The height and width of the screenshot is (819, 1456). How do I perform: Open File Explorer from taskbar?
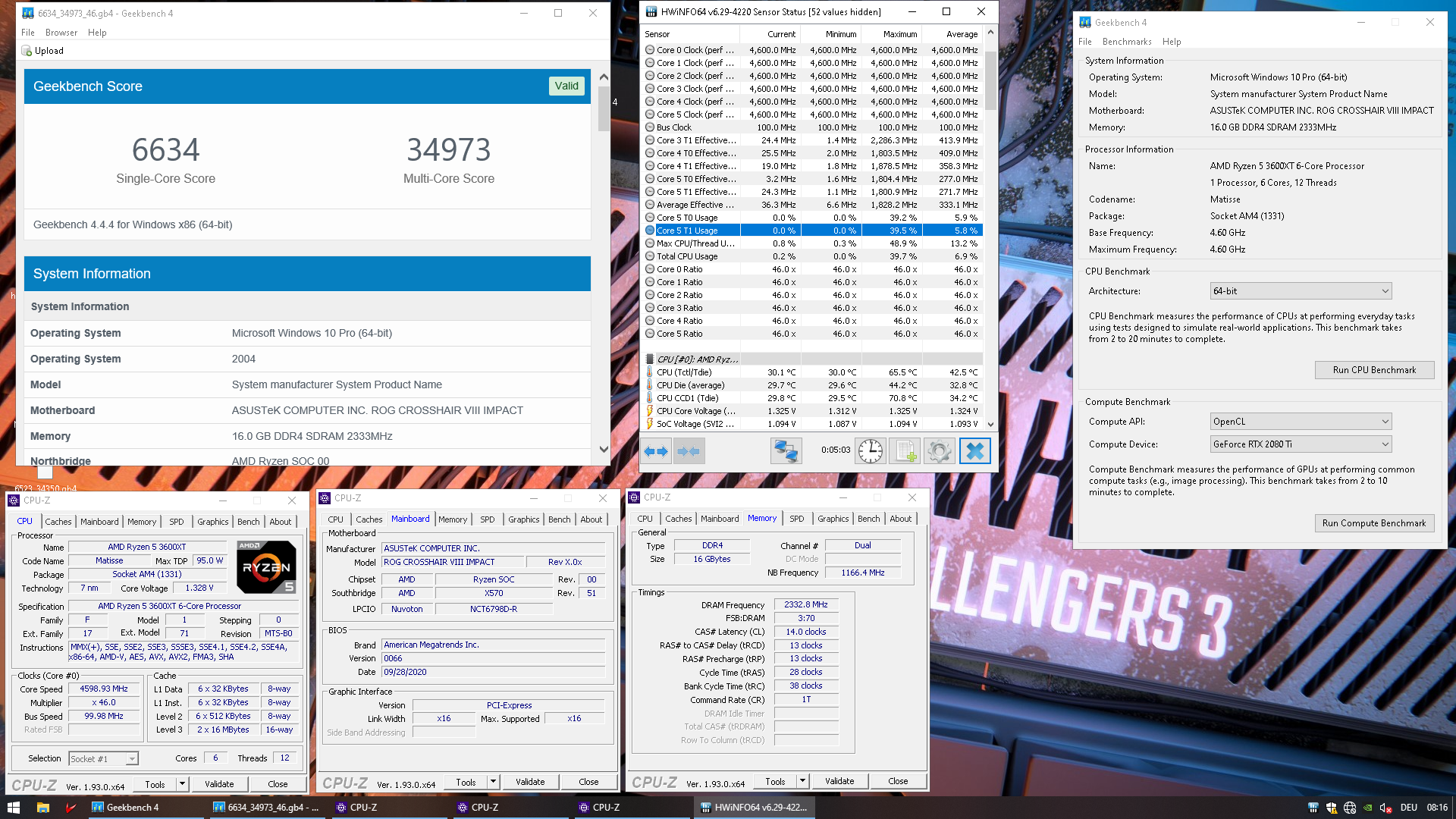tap(43, 808)
